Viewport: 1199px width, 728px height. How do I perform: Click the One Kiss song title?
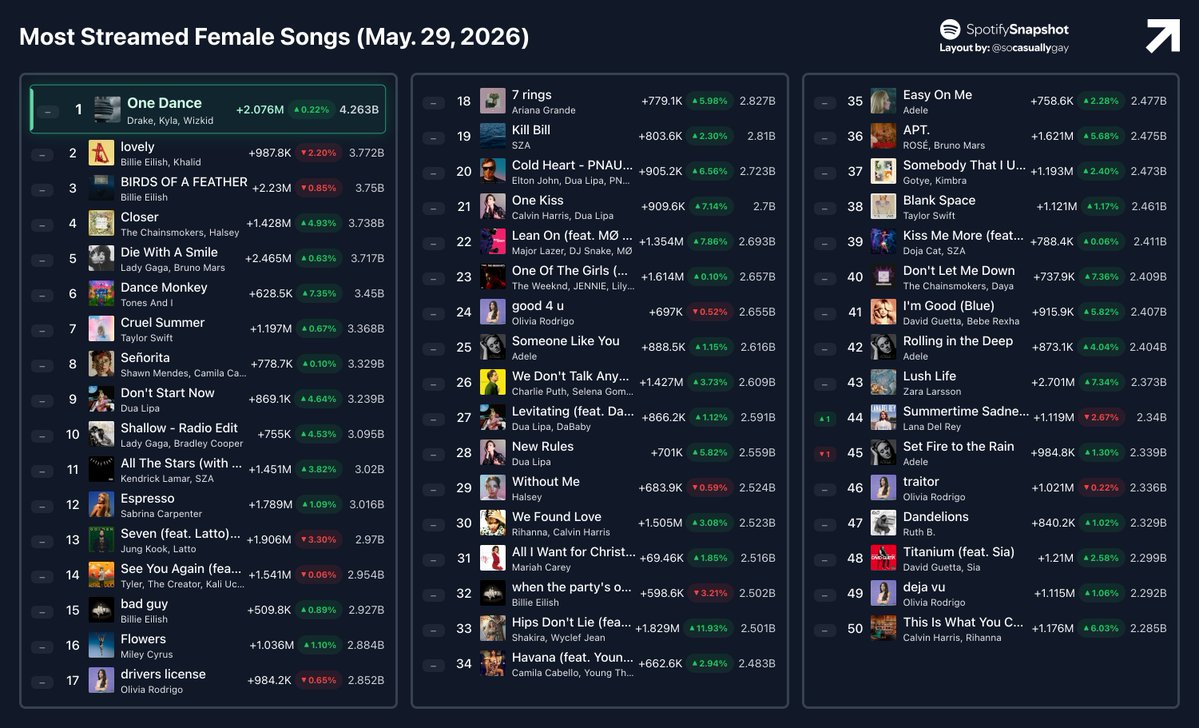click(538, 200)
